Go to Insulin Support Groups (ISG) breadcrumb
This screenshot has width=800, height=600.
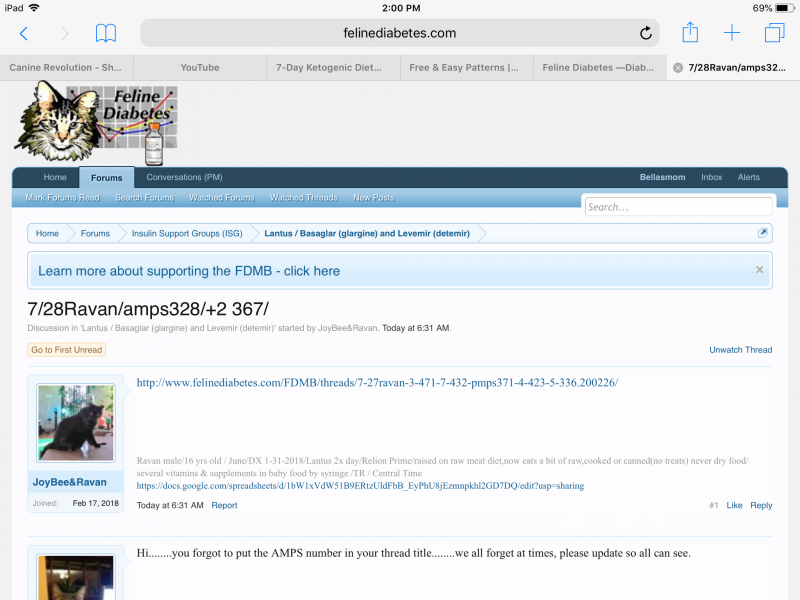187,233
